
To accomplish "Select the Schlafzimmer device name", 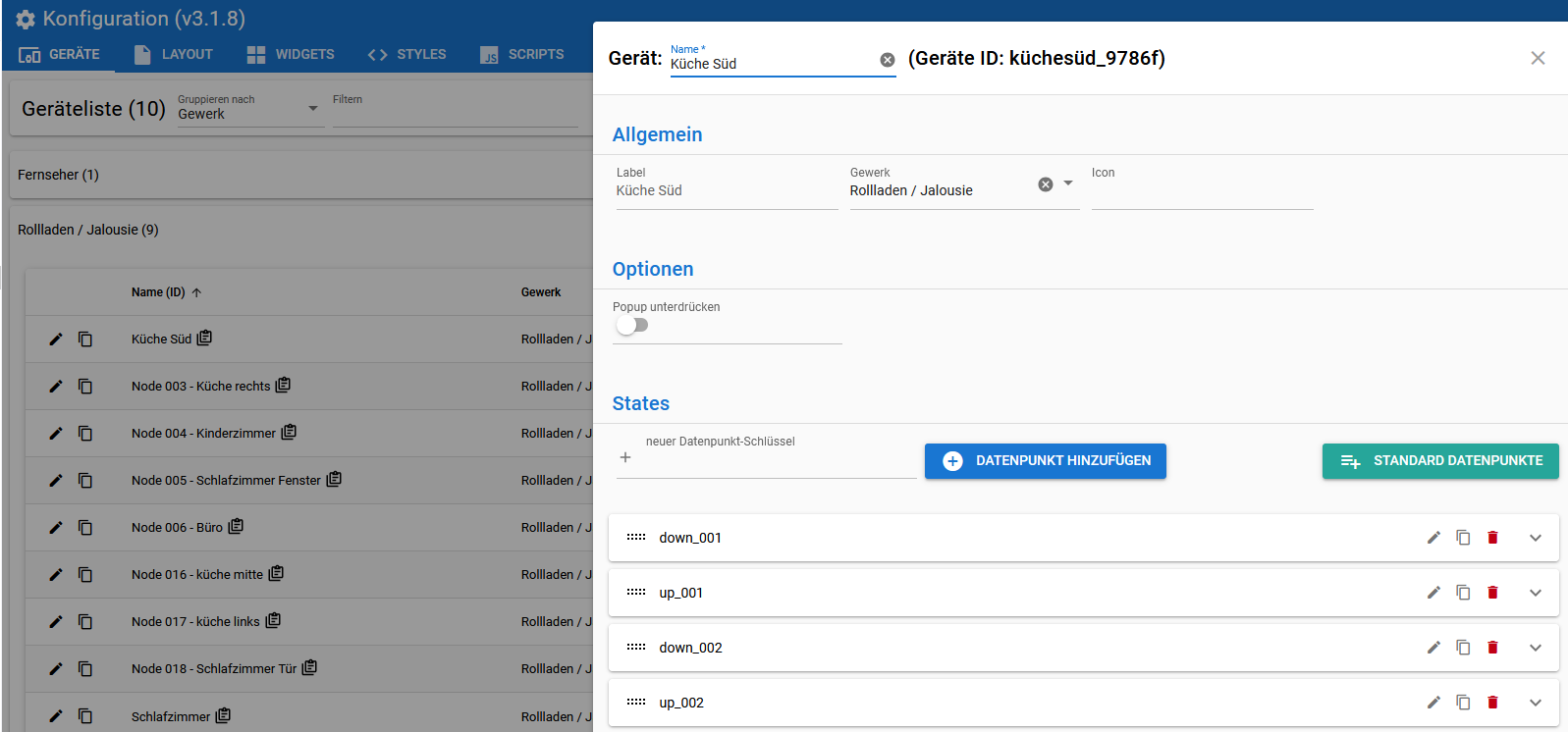I will [x=171, y=717].
